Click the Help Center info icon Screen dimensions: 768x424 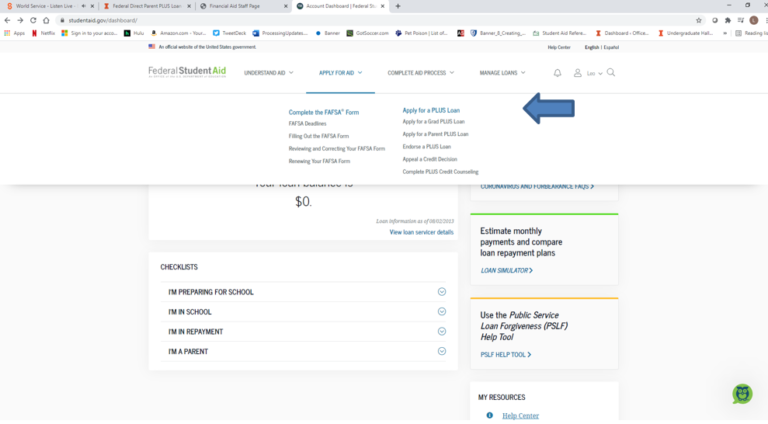click(x=489, y=415)
